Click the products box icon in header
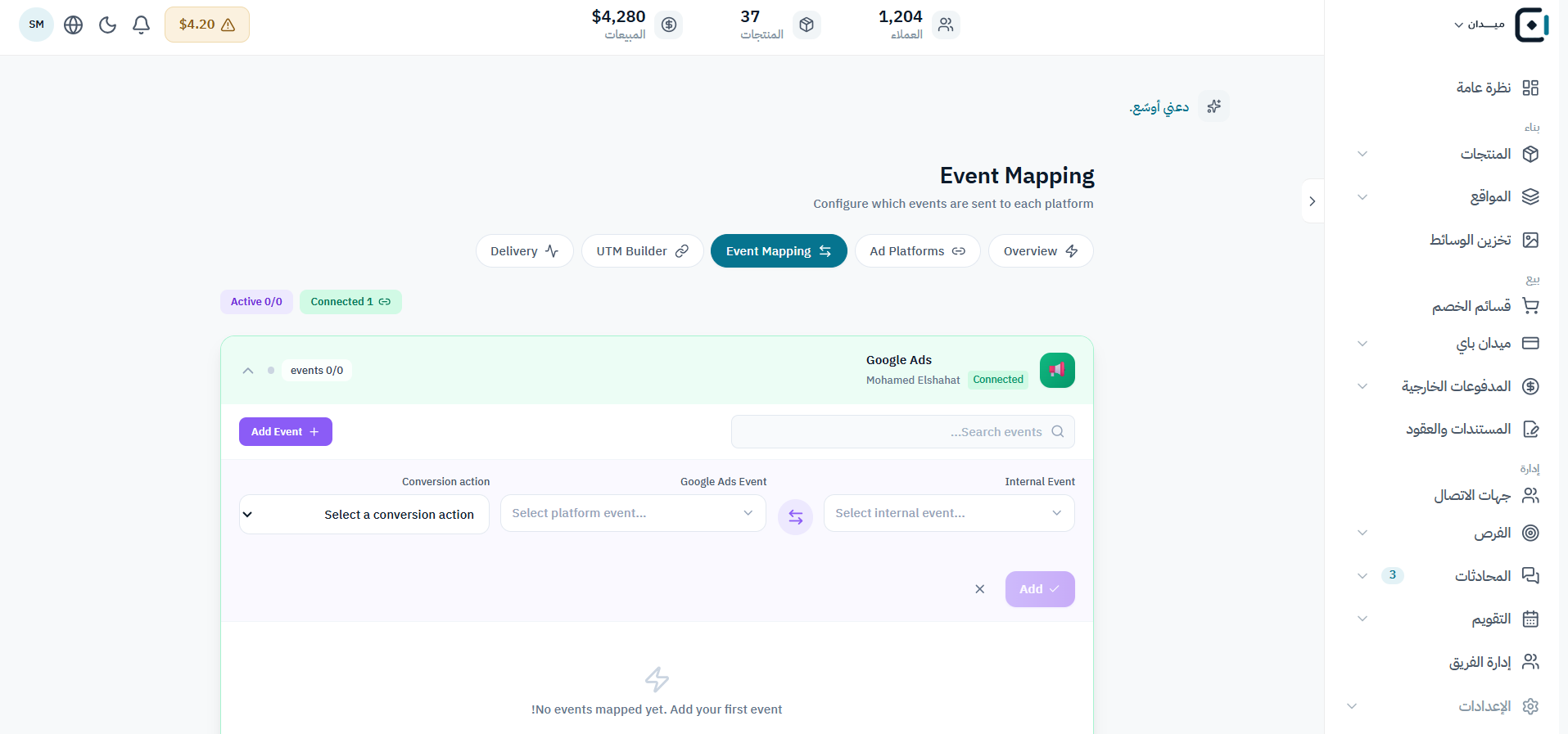This screenshot has height=734, width=1568. click(x=807, y=25)
